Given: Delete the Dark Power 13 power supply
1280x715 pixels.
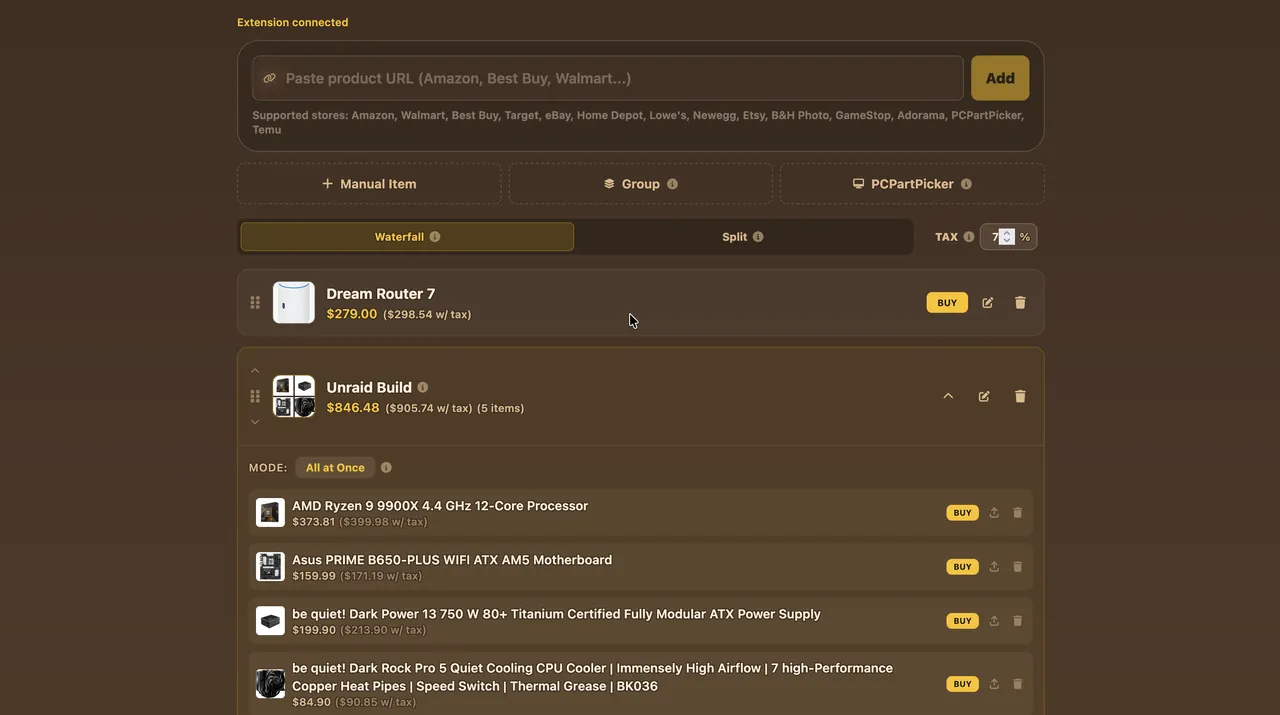Looking at the screenshot, I should (1018, 621).
